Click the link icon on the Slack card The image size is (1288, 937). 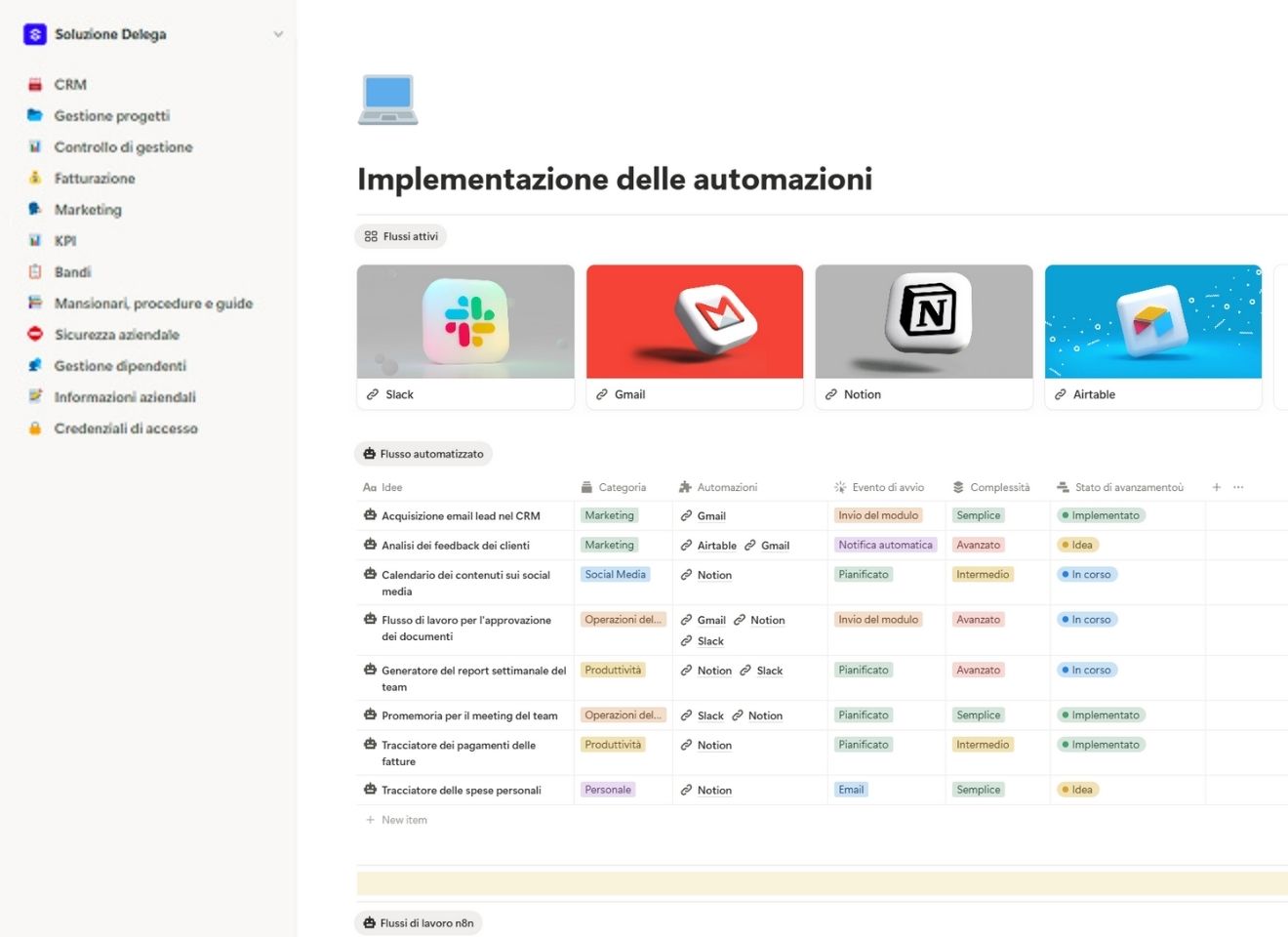click(371, 394)
